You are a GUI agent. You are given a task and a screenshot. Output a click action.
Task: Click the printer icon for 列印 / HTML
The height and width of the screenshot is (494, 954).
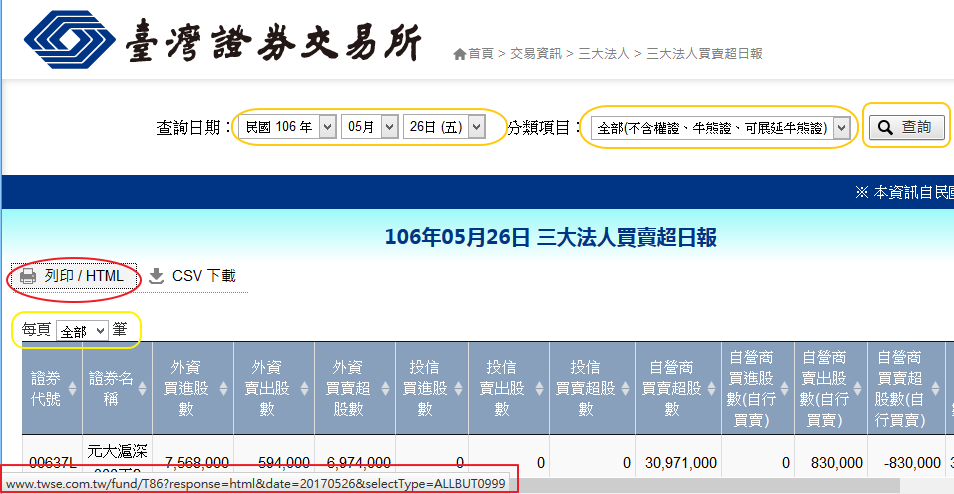(28, 277)
